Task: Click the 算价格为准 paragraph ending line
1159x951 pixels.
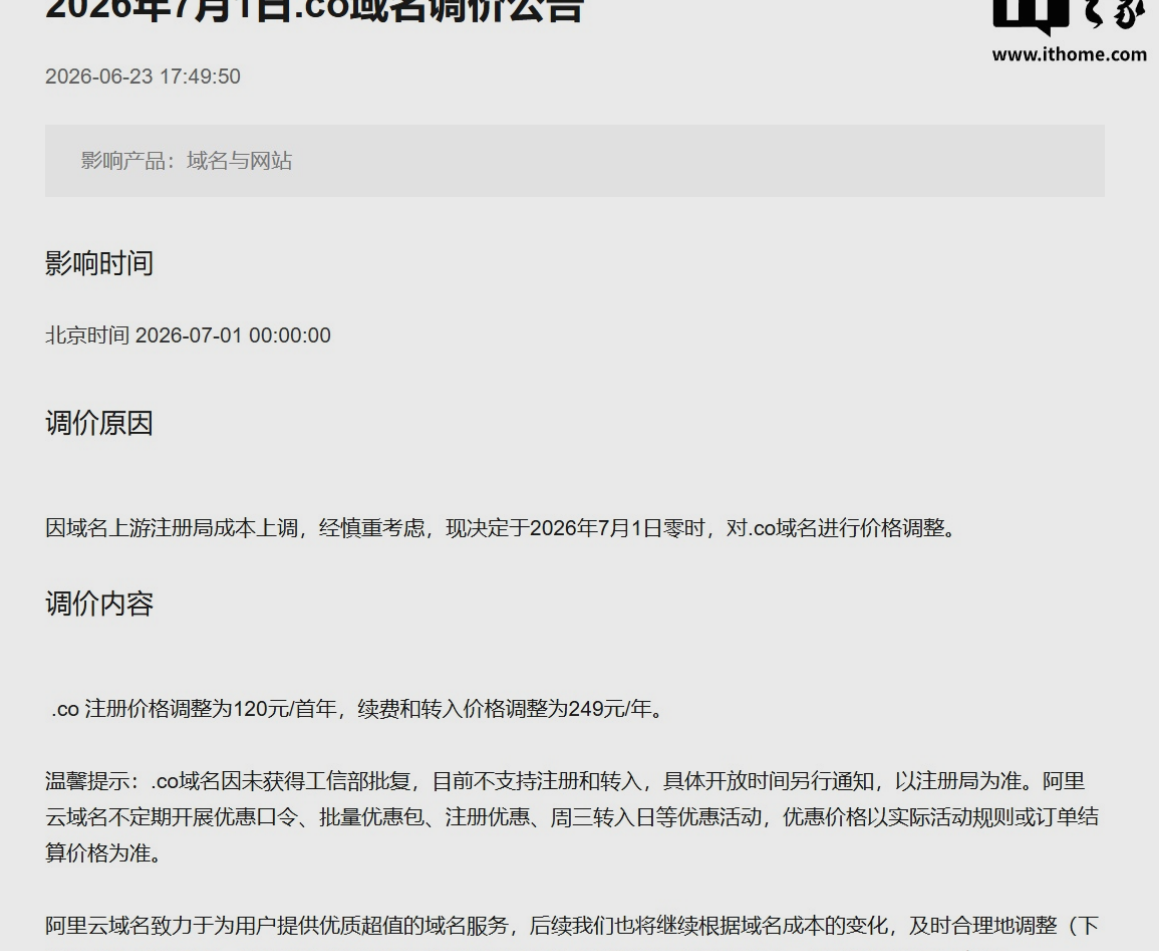Action: pyautogui.click(x=103, y=853)
